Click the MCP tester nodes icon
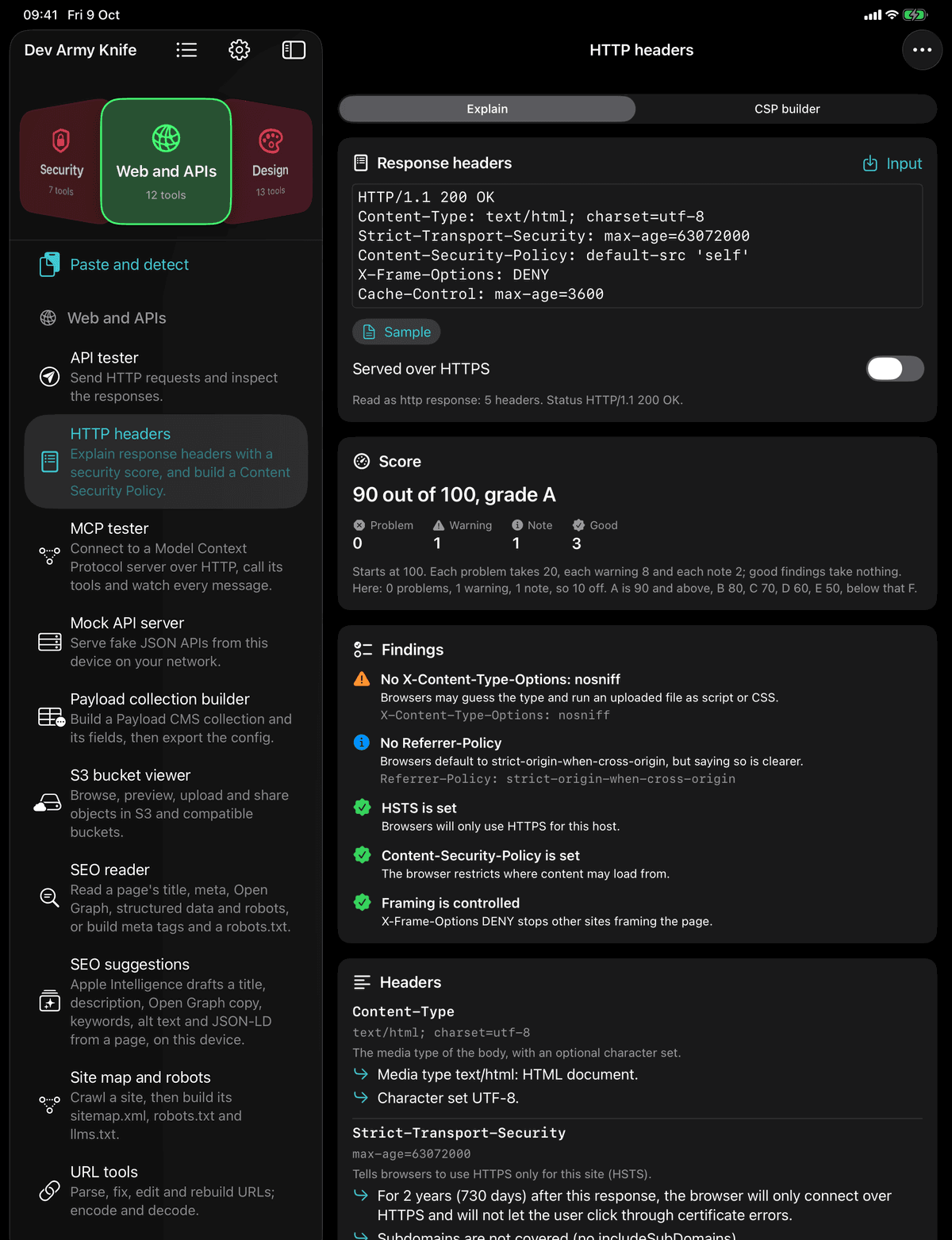This screenshot has width=952, height=1240. pyautogui.click(x=49, y=556)
